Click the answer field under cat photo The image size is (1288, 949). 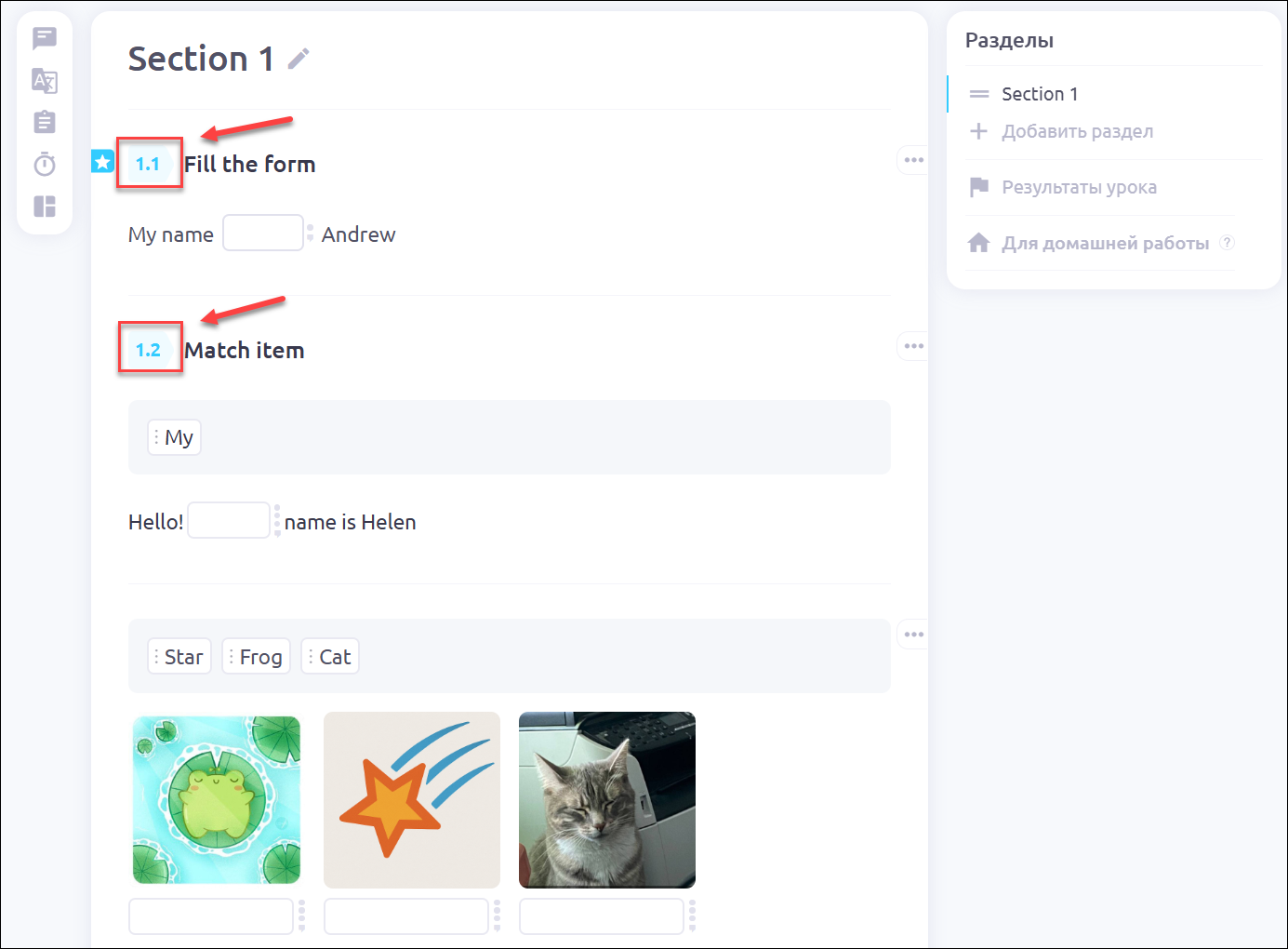tap(602, 916)
